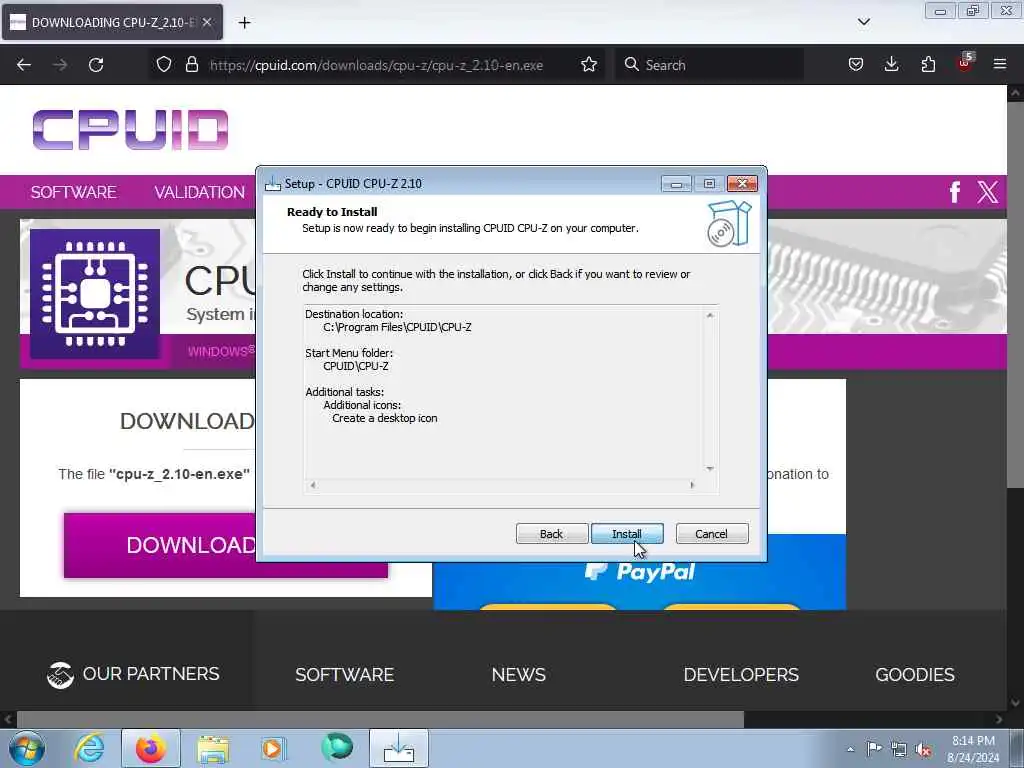The image size is (1024, 768).
Task: Bookmark this page with the star icon
Action: pyautogui.click(x=589, y=65)
